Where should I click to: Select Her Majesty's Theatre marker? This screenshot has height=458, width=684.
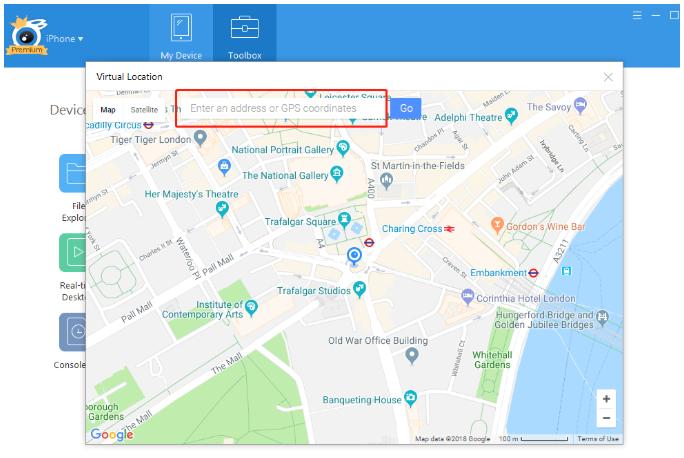click(222, 209)
